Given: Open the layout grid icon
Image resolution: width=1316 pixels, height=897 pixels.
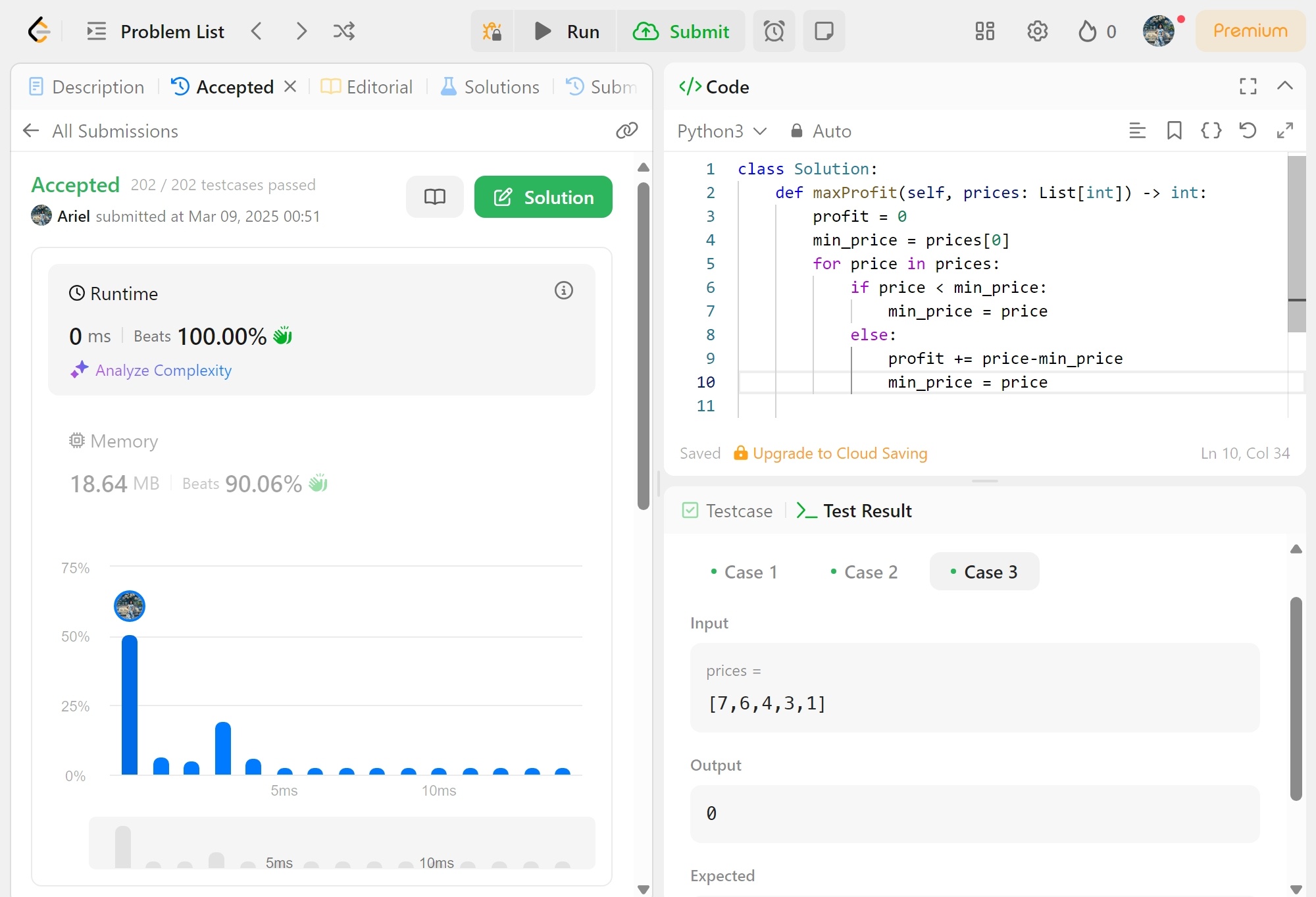Looking at the screenshot, I should tap(984, 31).
